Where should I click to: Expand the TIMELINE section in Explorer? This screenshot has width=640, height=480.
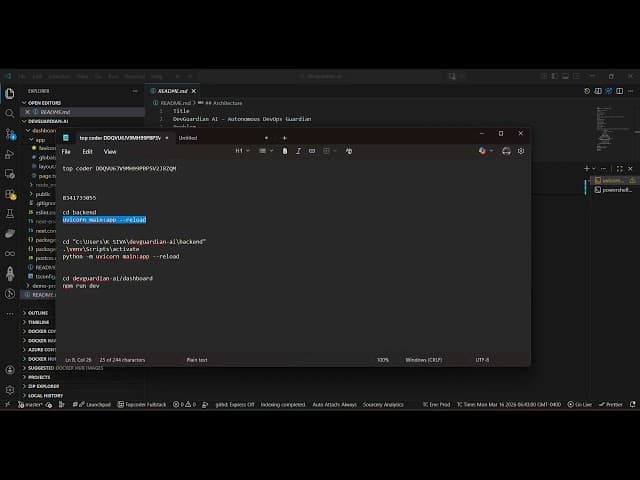click(39, 322)
